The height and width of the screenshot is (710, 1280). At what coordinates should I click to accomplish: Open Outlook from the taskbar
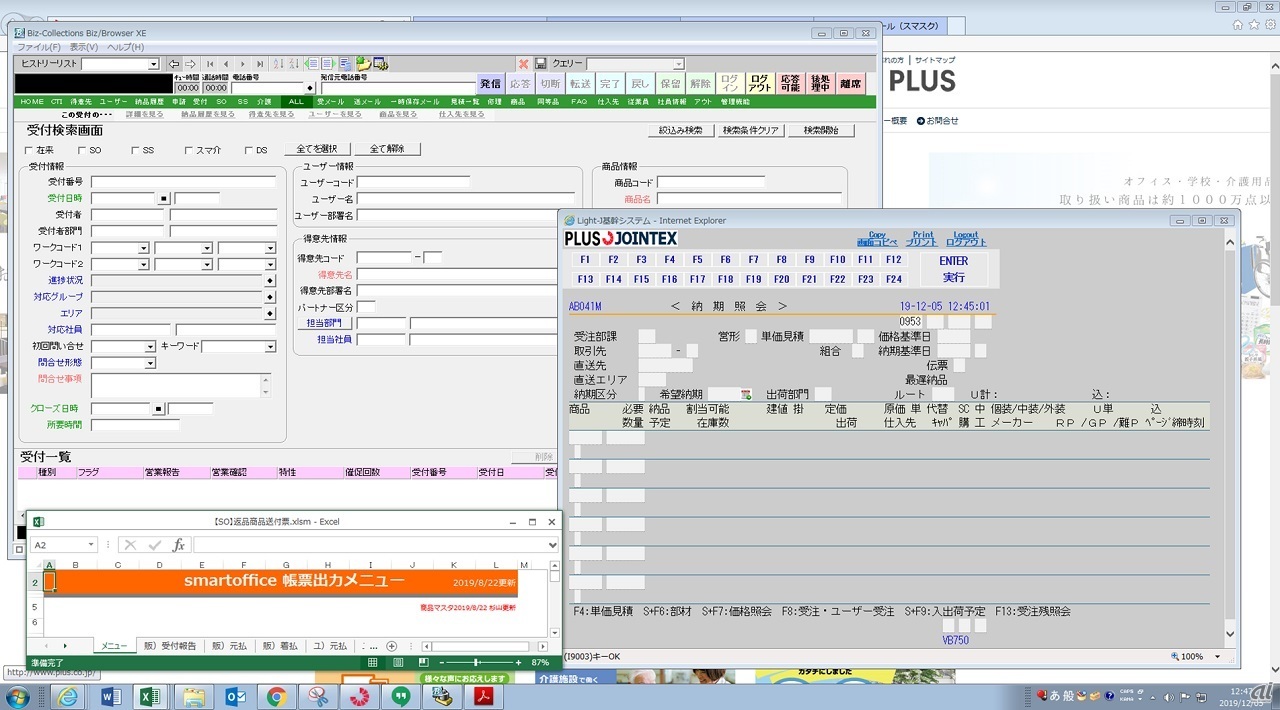(x=236, y=696)
